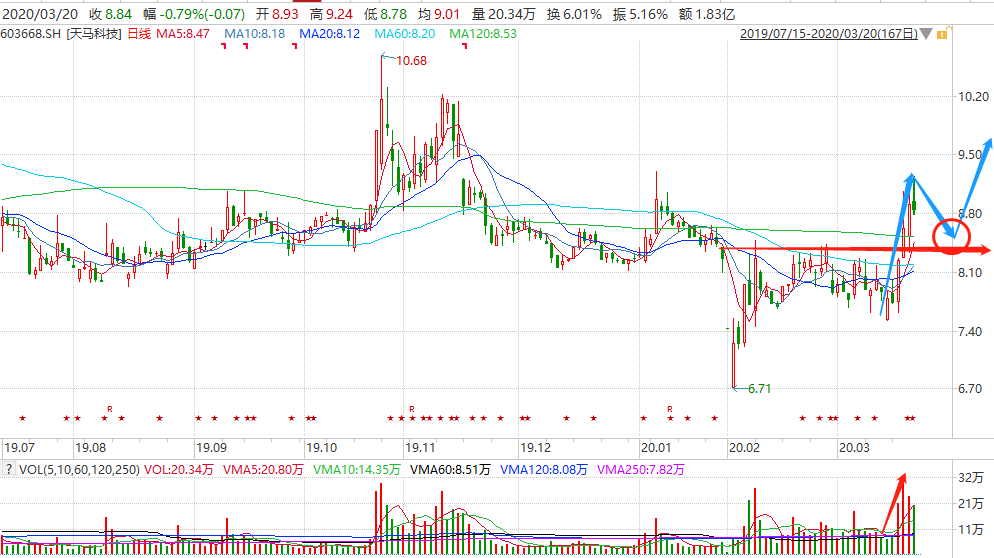This screenshot has height=558, width=994.
Task: Click the 天马科技 stock name
Action: [x=94, y=34]
